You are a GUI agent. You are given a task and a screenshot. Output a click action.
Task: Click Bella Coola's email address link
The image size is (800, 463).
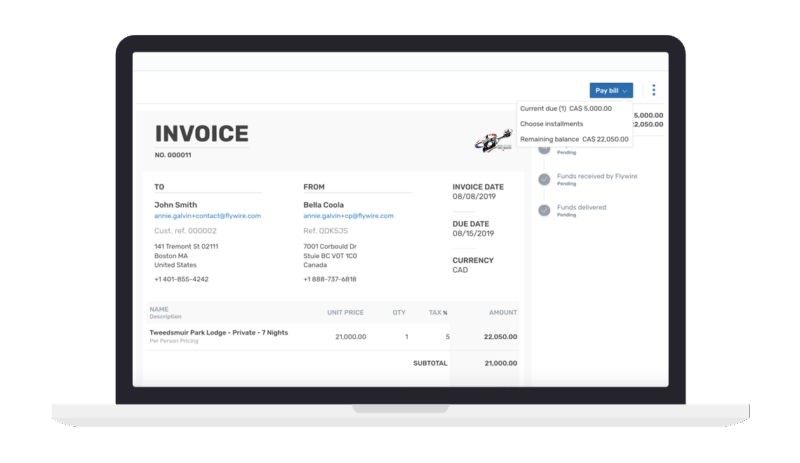tap(348, 216)
